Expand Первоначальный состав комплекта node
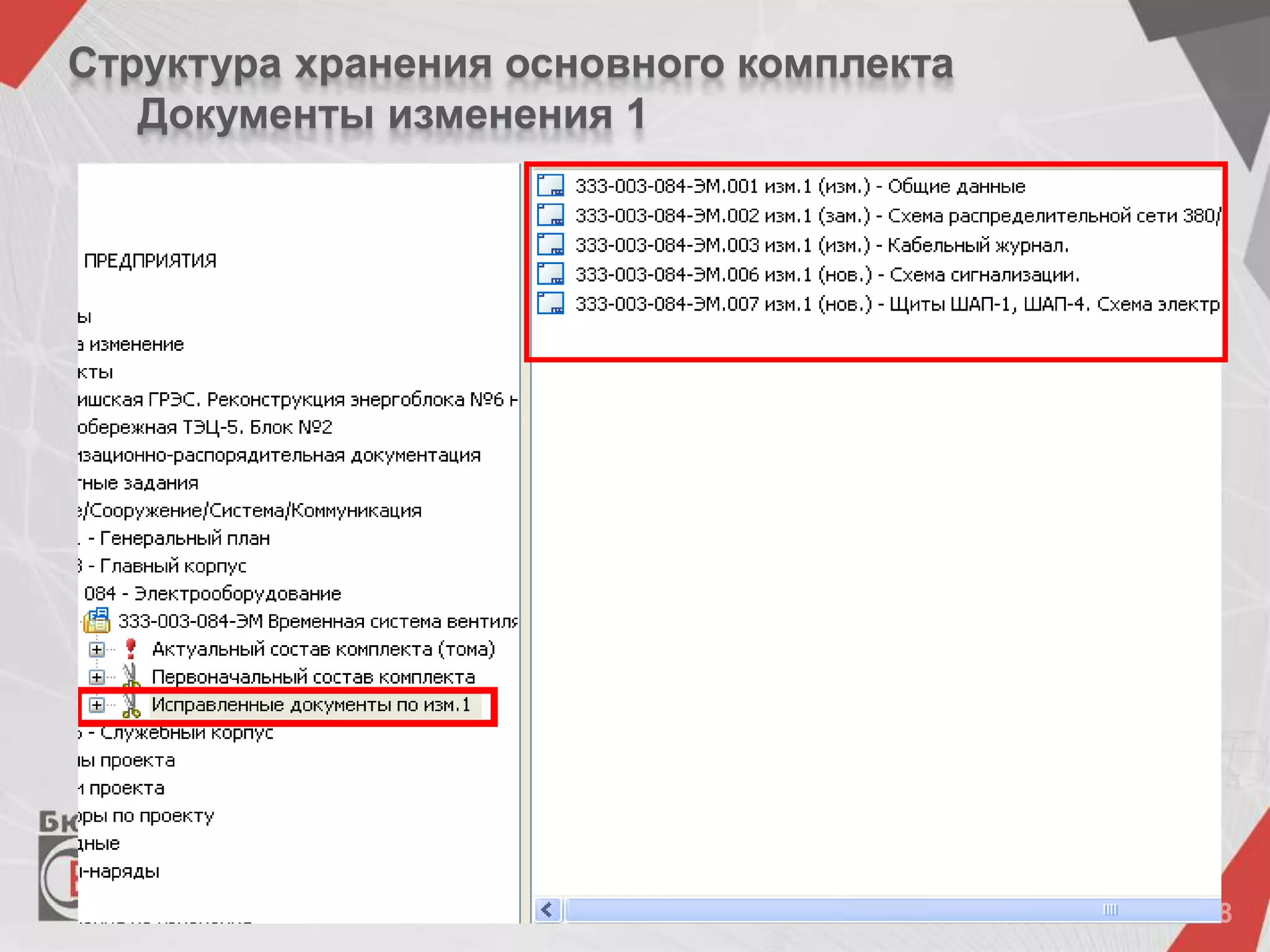 click(x=96, y=677)
